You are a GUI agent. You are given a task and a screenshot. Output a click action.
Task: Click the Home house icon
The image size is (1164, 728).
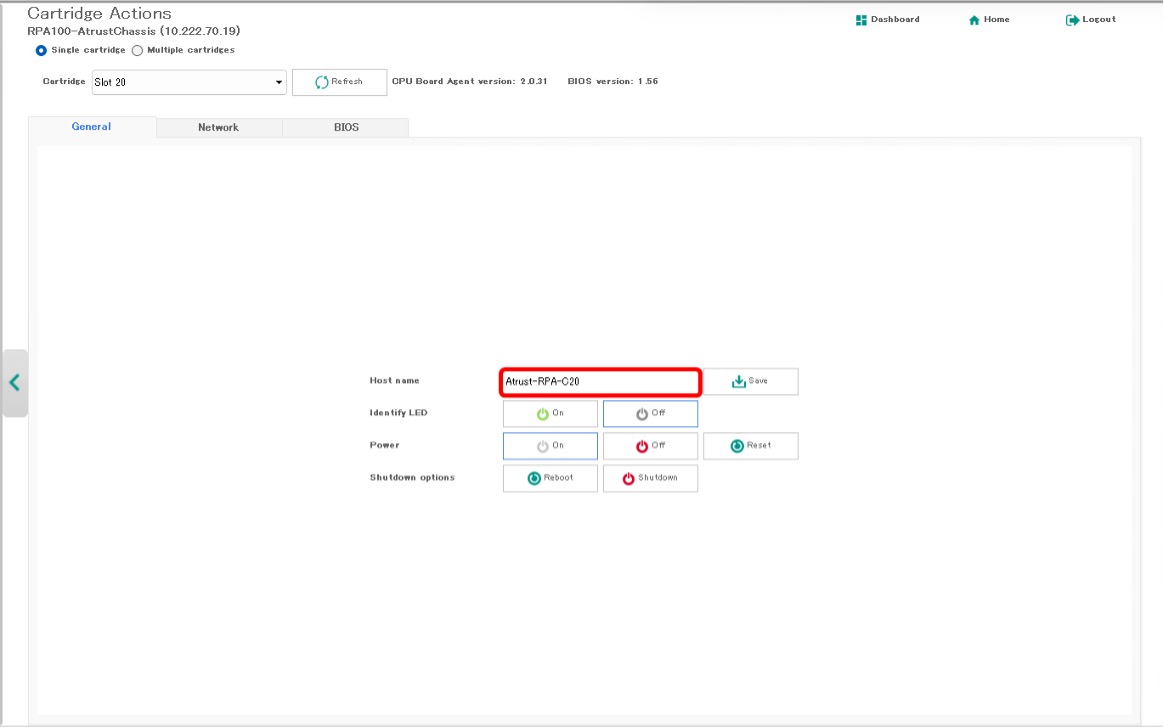click(x=974, y=20)
